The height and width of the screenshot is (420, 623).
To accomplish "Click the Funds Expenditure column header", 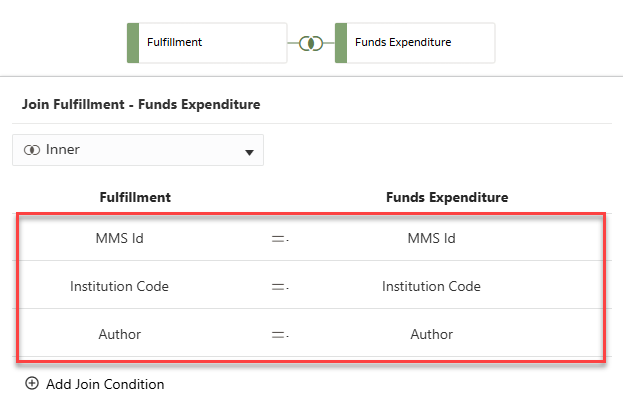I will click(x=447, y=197).
